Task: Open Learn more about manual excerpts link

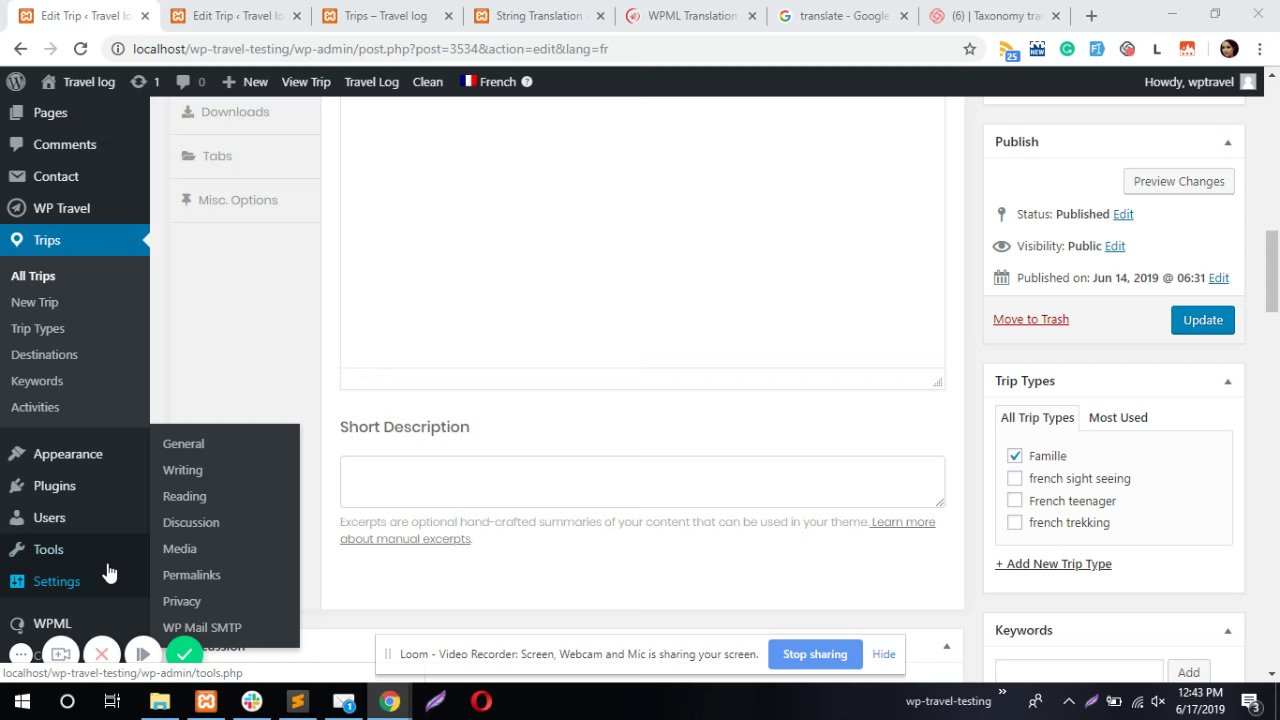Action: 637,530
